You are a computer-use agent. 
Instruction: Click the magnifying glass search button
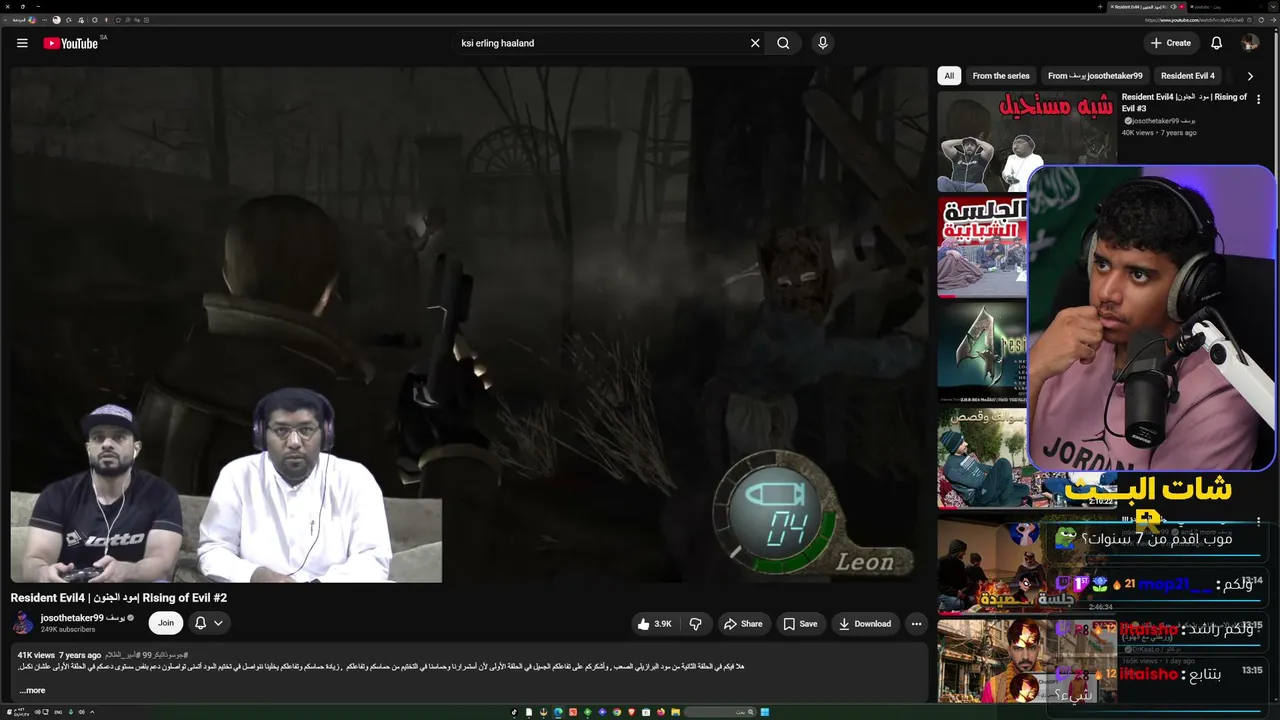783,43
